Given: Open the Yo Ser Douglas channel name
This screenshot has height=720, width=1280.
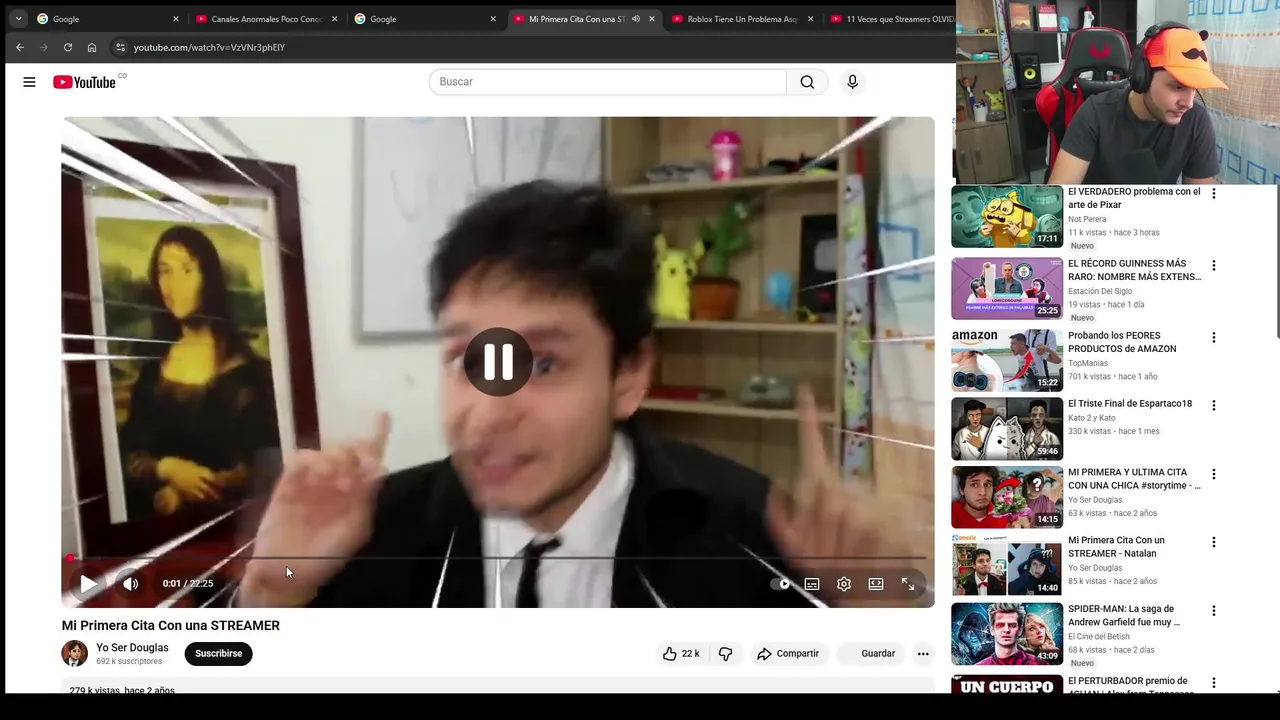Looking at the screenshot, I should pyautogui.click(x=132, y=648).
